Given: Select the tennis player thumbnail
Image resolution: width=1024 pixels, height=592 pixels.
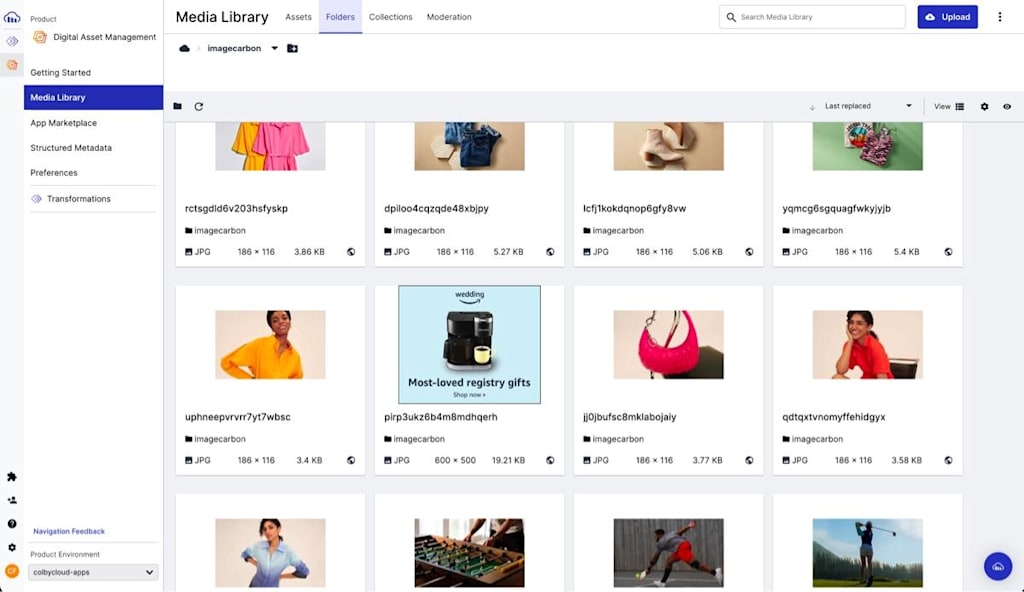Looking at the screenshot, I should (x=669, y=553).
